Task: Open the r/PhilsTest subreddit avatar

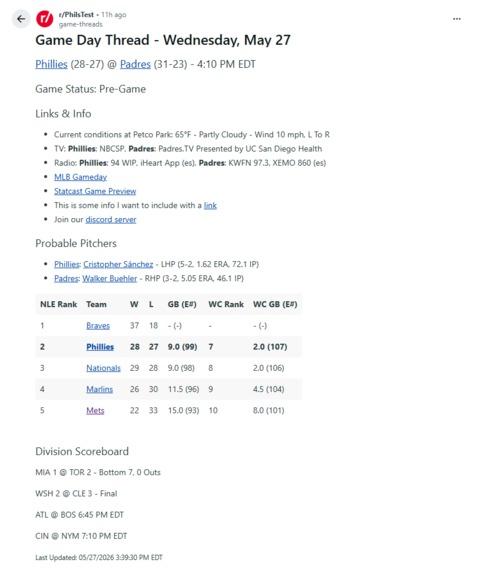Action: click(x=45, y=19)
